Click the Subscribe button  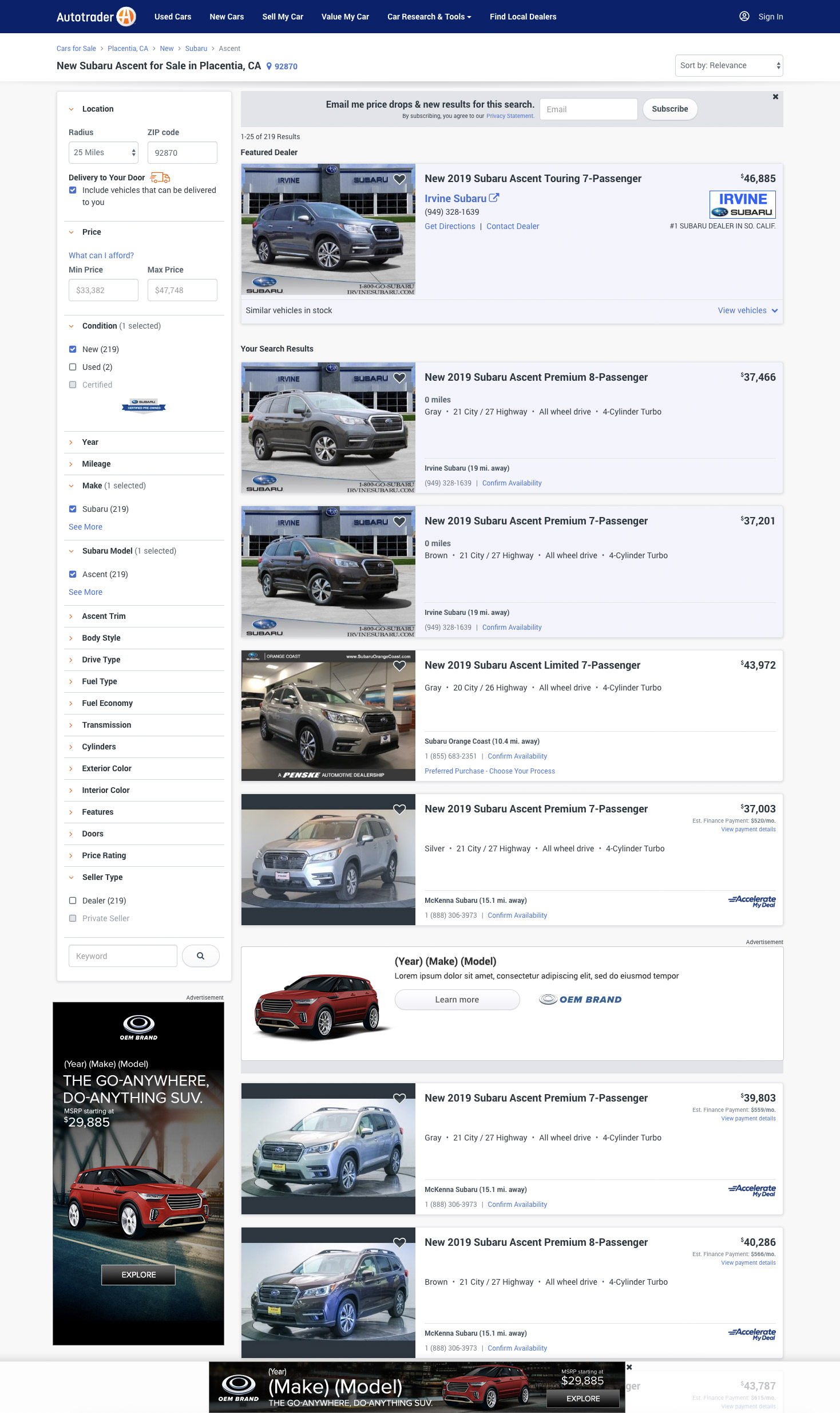click(670, 109)
